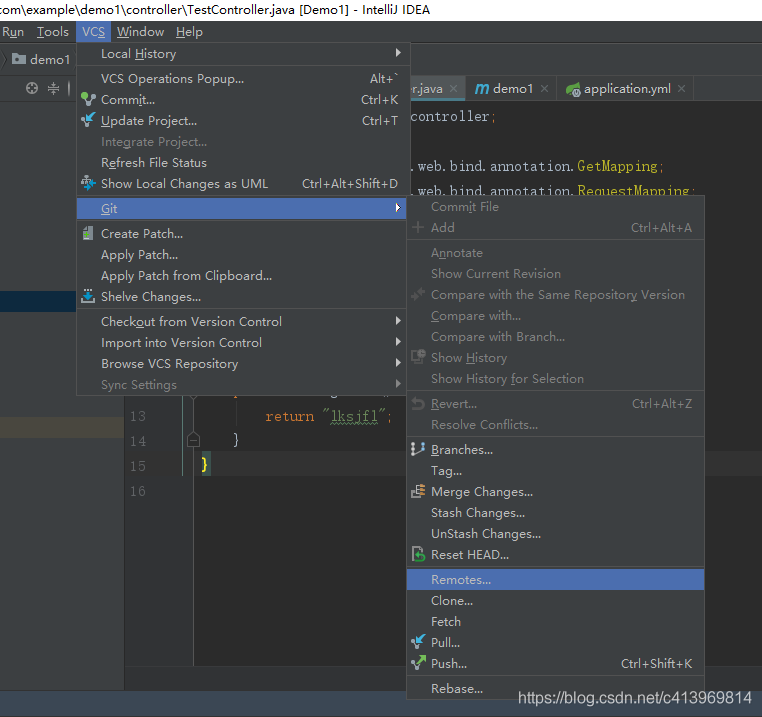Select Import into Version Control
This screenshot has width=762, height=717.
pyautogui.click(x=242, y=343)
